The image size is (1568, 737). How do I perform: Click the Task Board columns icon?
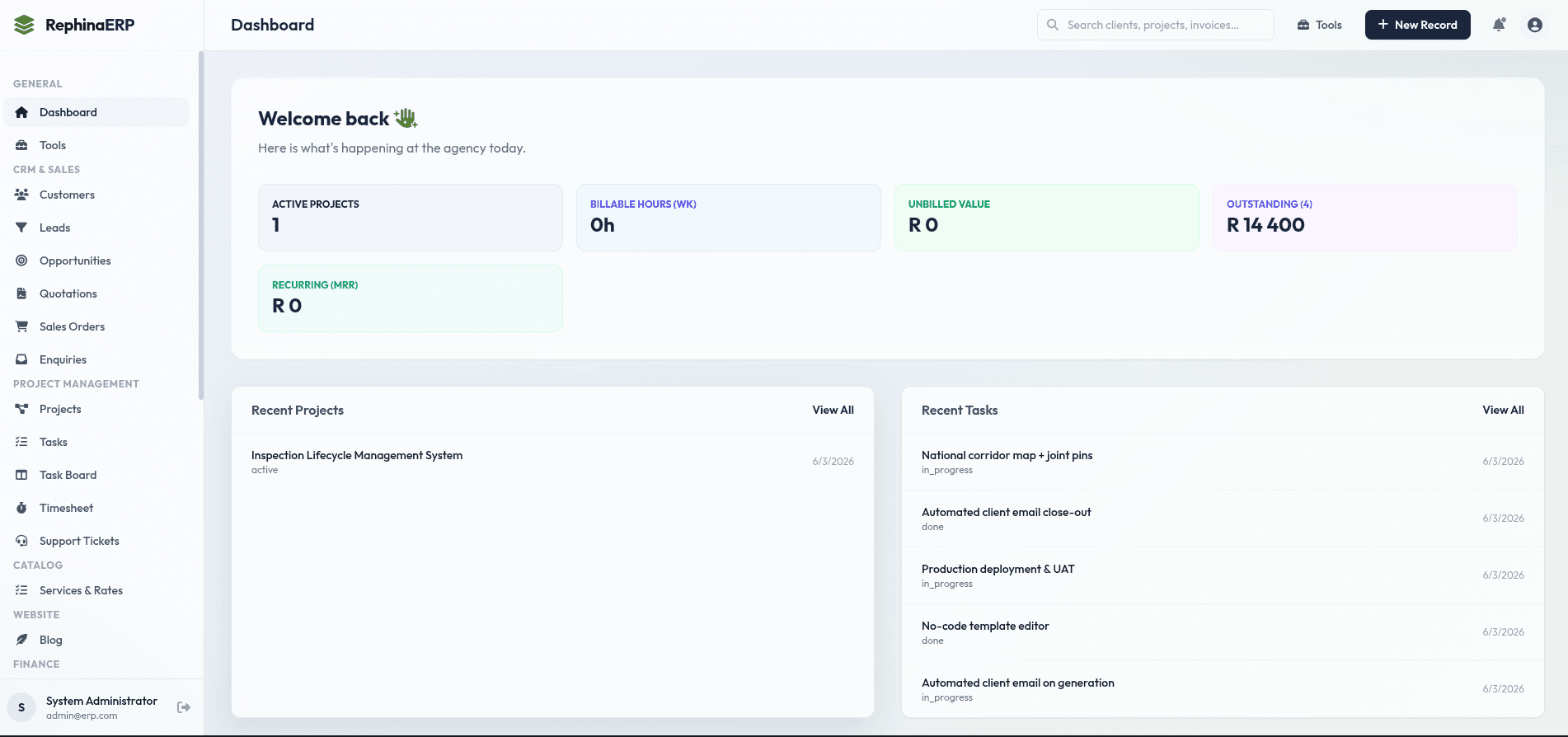click(21, 475)
